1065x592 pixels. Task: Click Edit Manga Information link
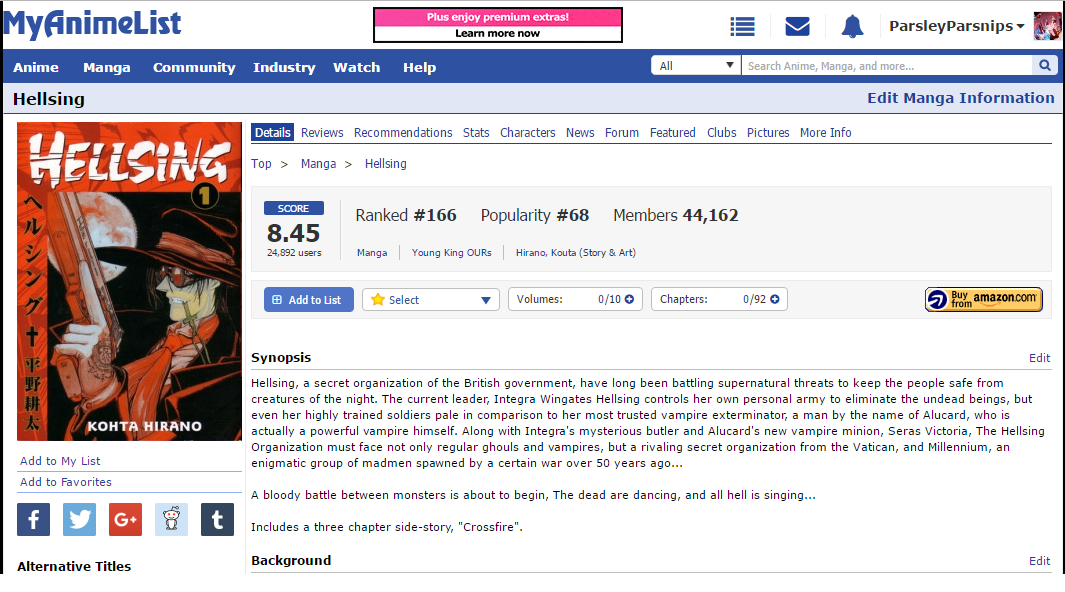(960, 98)
